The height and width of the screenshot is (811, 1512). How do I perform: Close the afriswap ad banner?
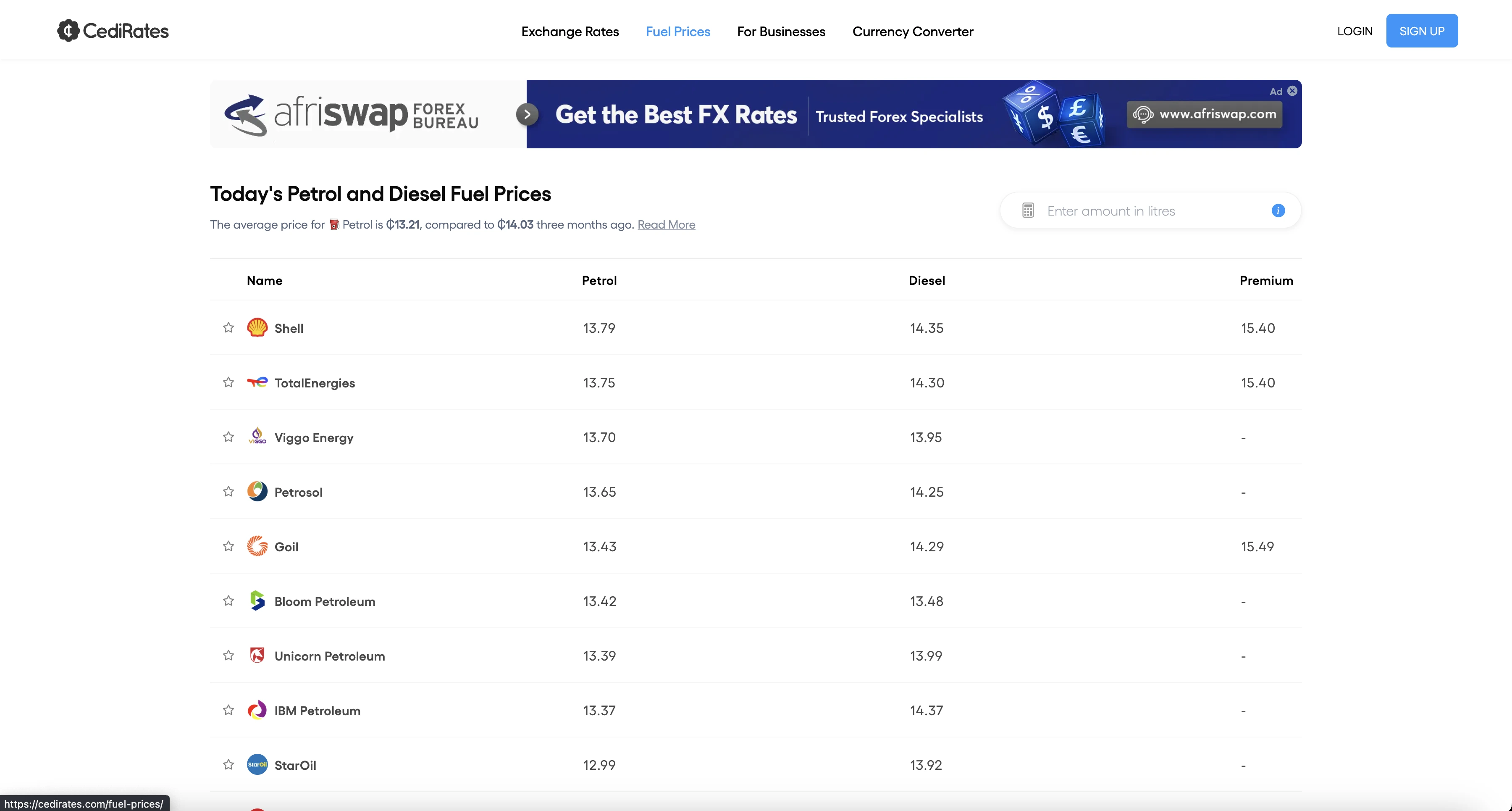[x=1292, y=91]
